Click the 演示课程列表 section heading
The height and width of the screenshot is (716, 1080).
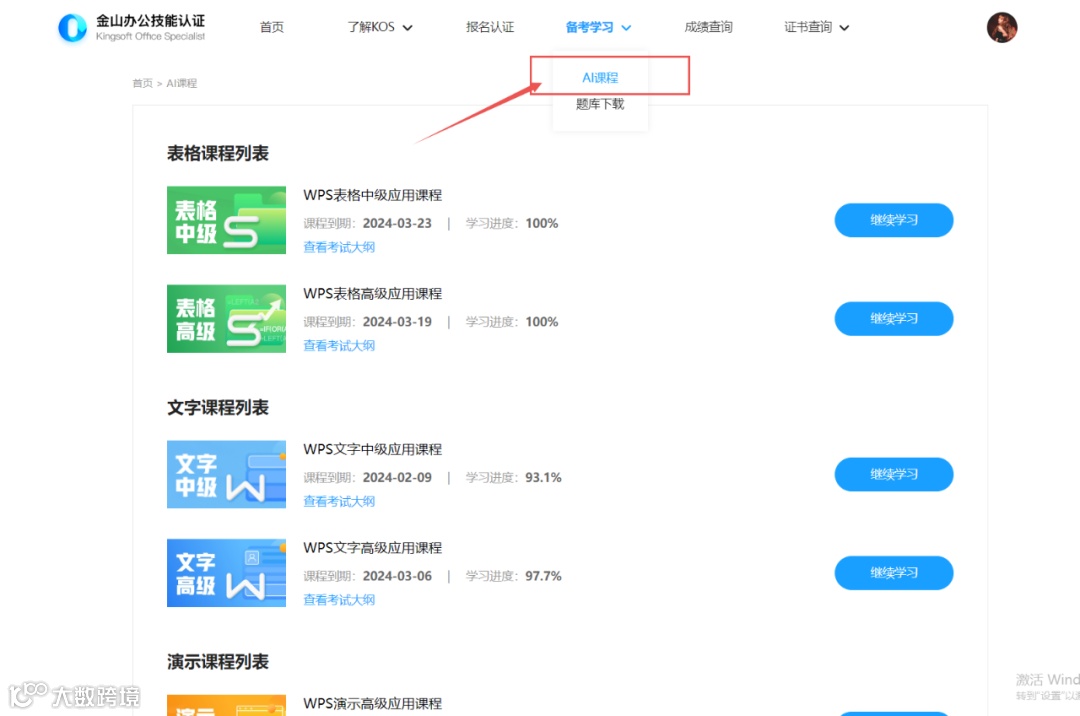click(x=218, y=662)
